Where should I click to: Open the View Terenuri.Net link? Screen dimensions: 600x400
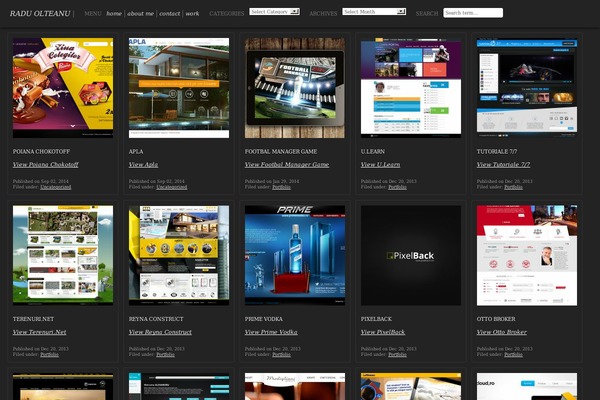[39, 332]
